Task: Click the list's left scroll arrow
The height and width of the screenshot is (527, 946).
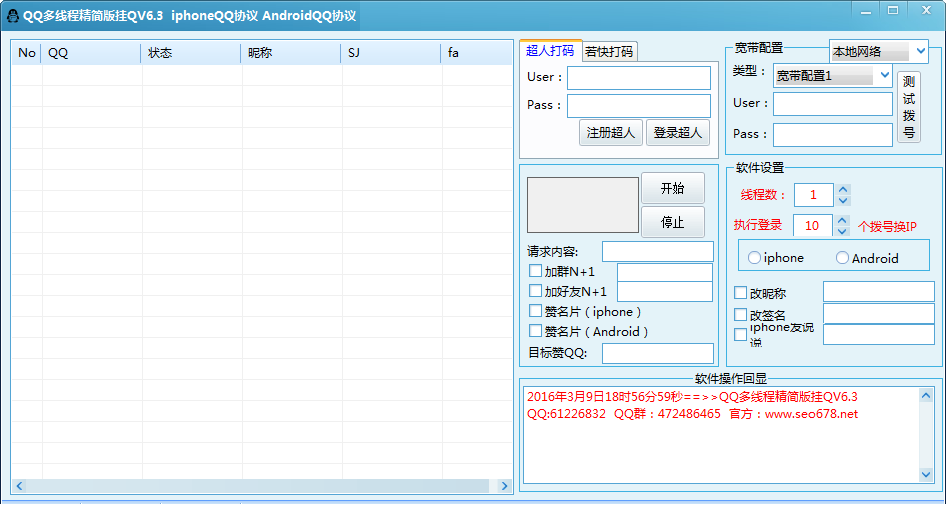Action: point(19,486)
